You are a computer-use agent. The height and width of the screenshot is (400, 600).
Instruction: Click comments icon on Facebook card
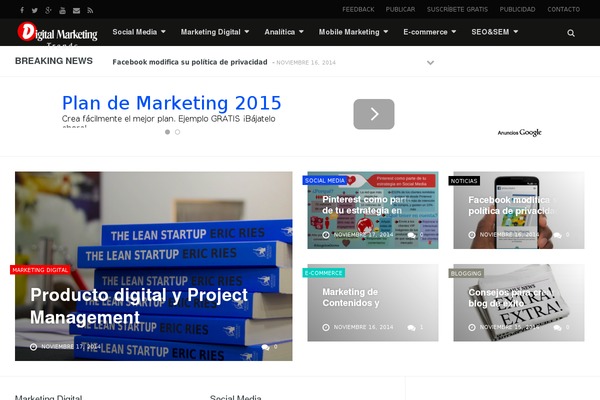click(x=558, y=235)
